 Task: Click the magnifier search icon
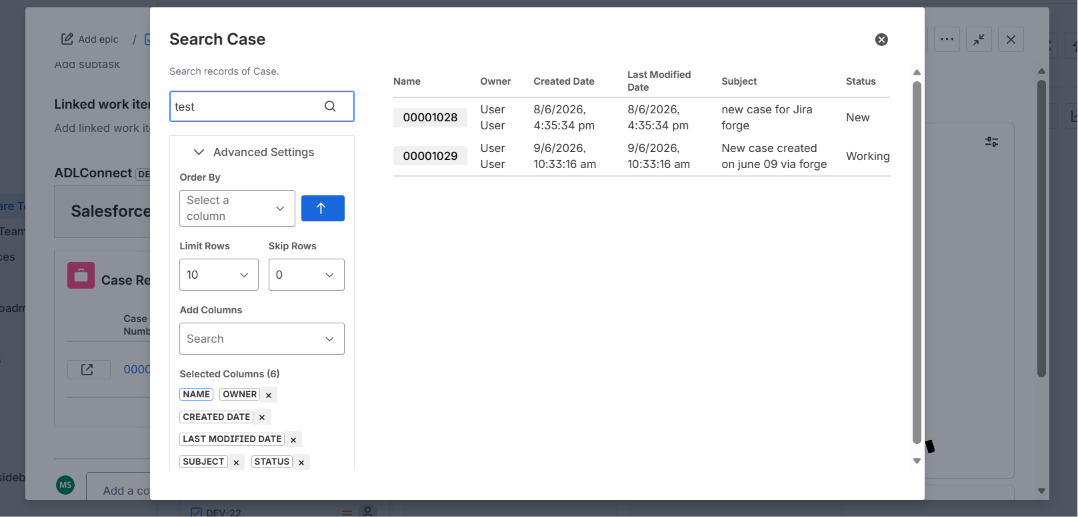(330, 107)
